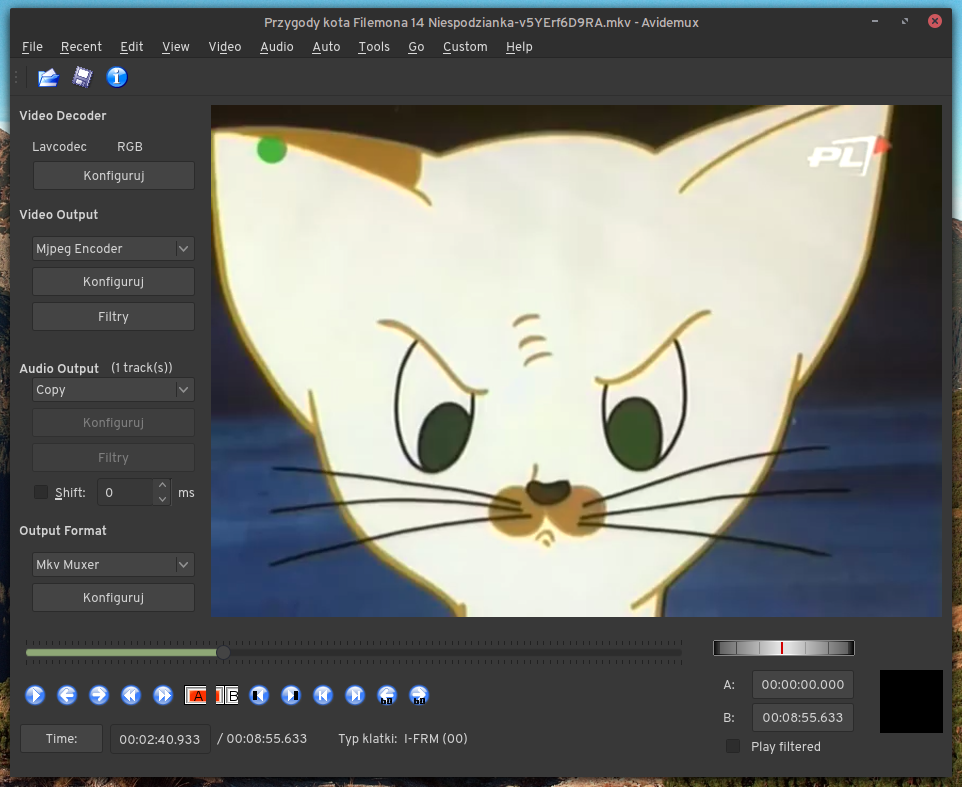Open the File menu
This screenshot has width=962, height=787.
33,47
